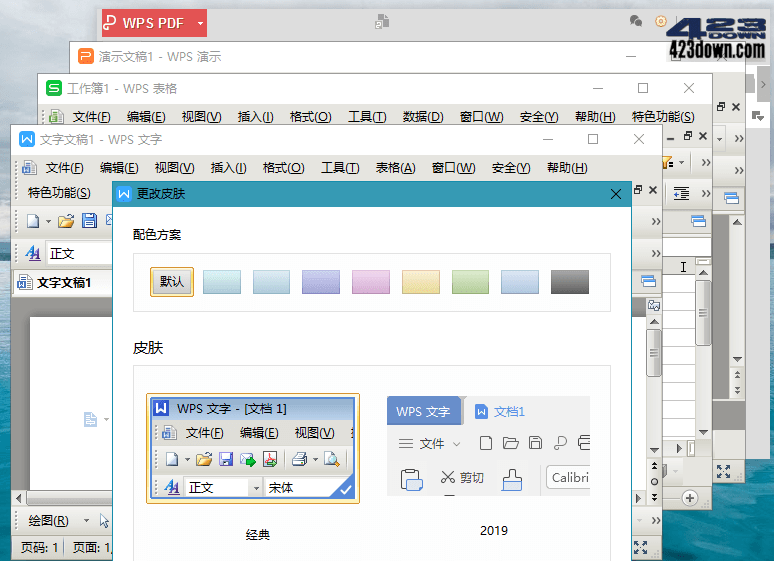Click the 页码: 1 status bar entry
Image resolution: width=774 pixels, height=561 pixels.
[39, 547]
